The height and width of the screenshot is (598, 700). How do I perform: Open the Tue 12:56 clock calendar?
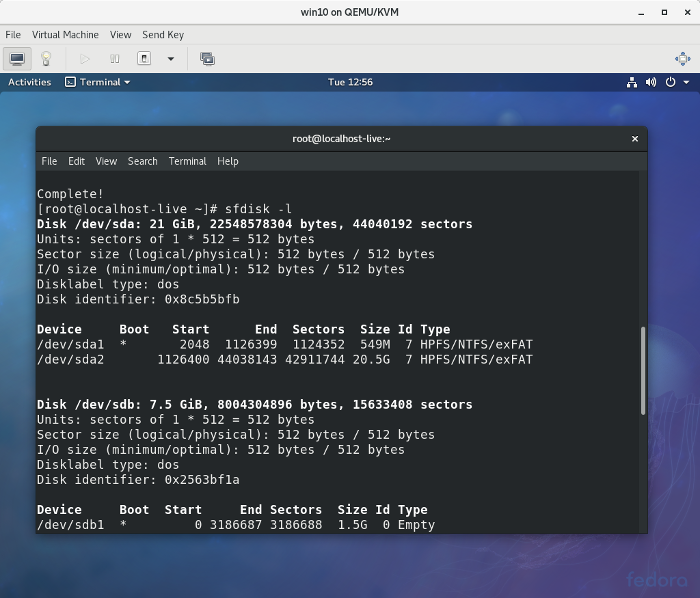[x=350, y=82]
